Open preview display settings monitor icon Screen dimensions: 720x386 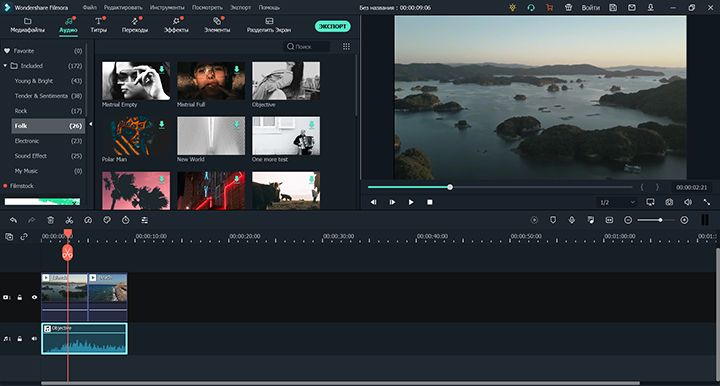pyautogui.click(x=650, y=202)
